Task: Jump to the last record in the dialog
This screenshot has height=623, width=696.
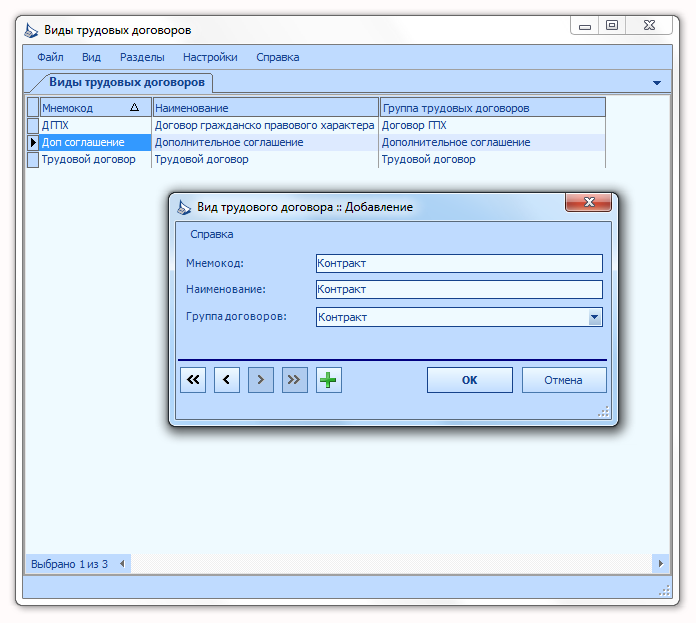Action: click(295, 380)
